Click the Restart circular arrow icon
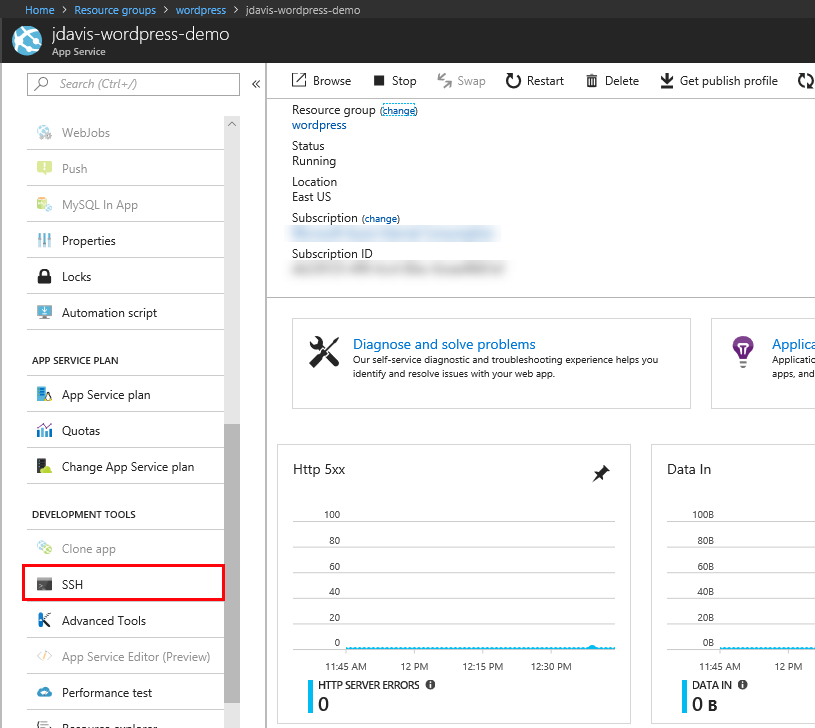 tap(513, 81)
